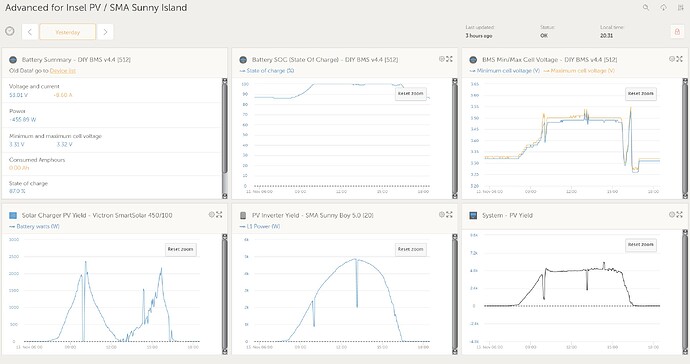690x364 pixels.
Task: Expand Solar Charger PV Yield widget fullscreen
Action: pos(219,215)
